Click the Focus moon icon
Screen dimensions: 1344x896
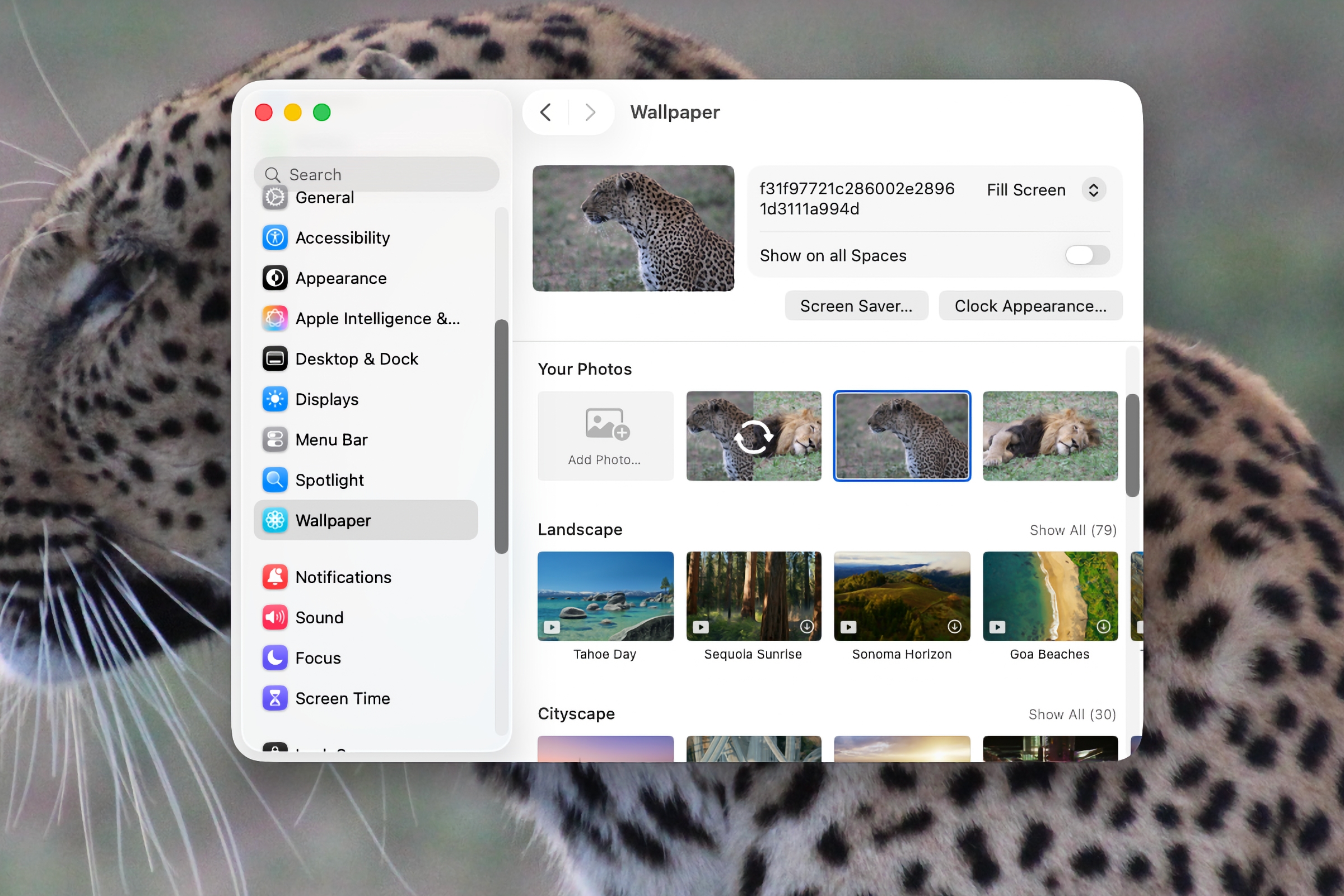[x=275, y=657]
